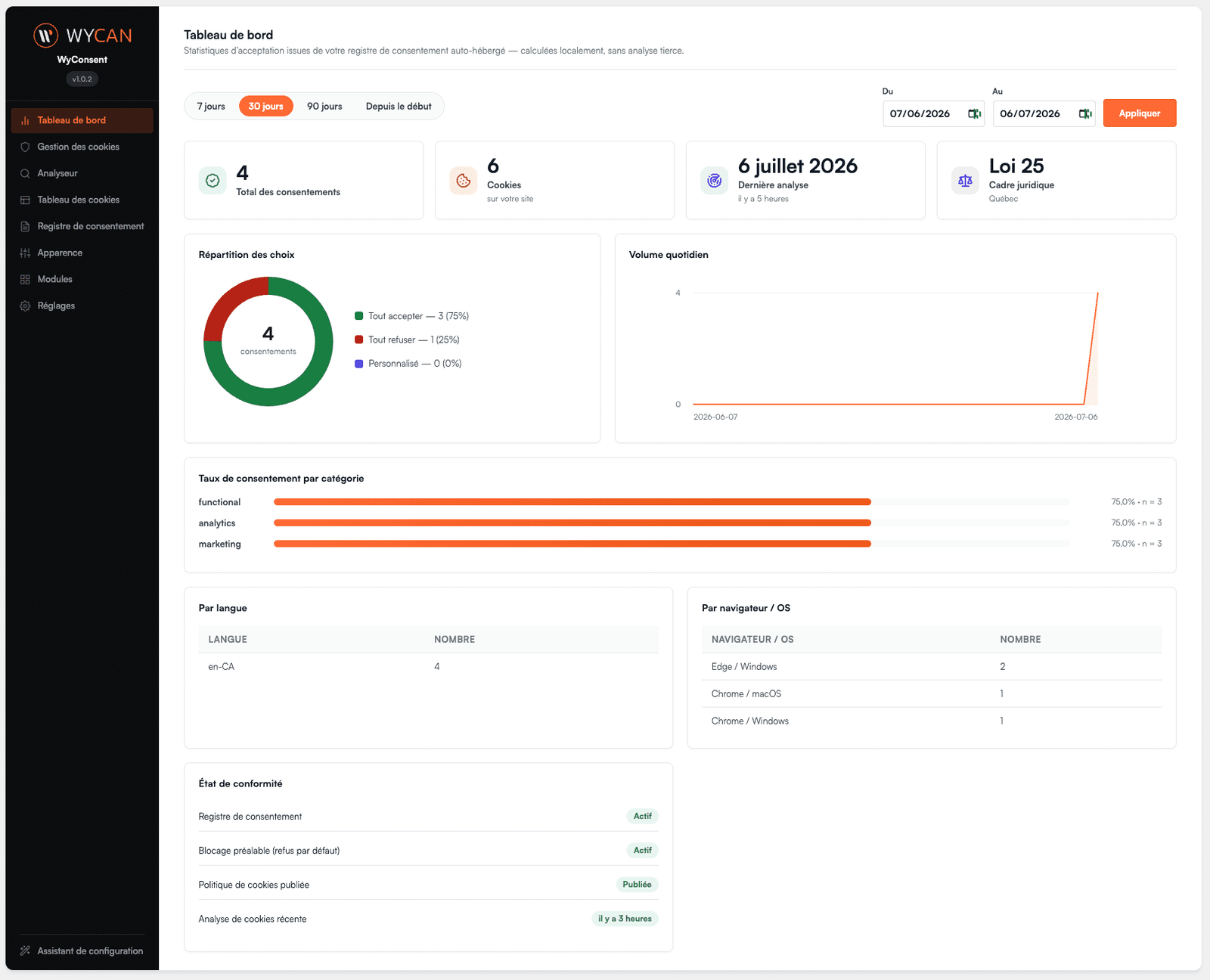Launch Assistant de configuration link
Viewport: 1210px width, 980px height.
[82, 951]
